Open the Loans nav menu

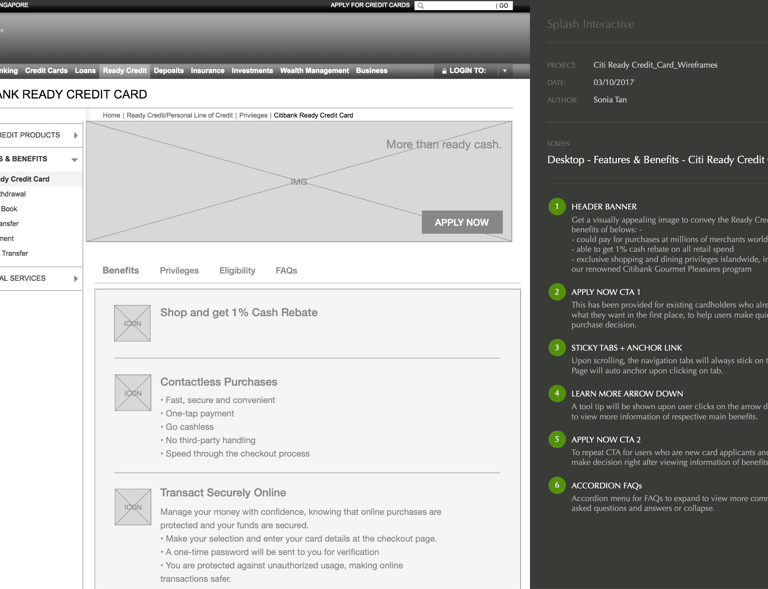85,71
